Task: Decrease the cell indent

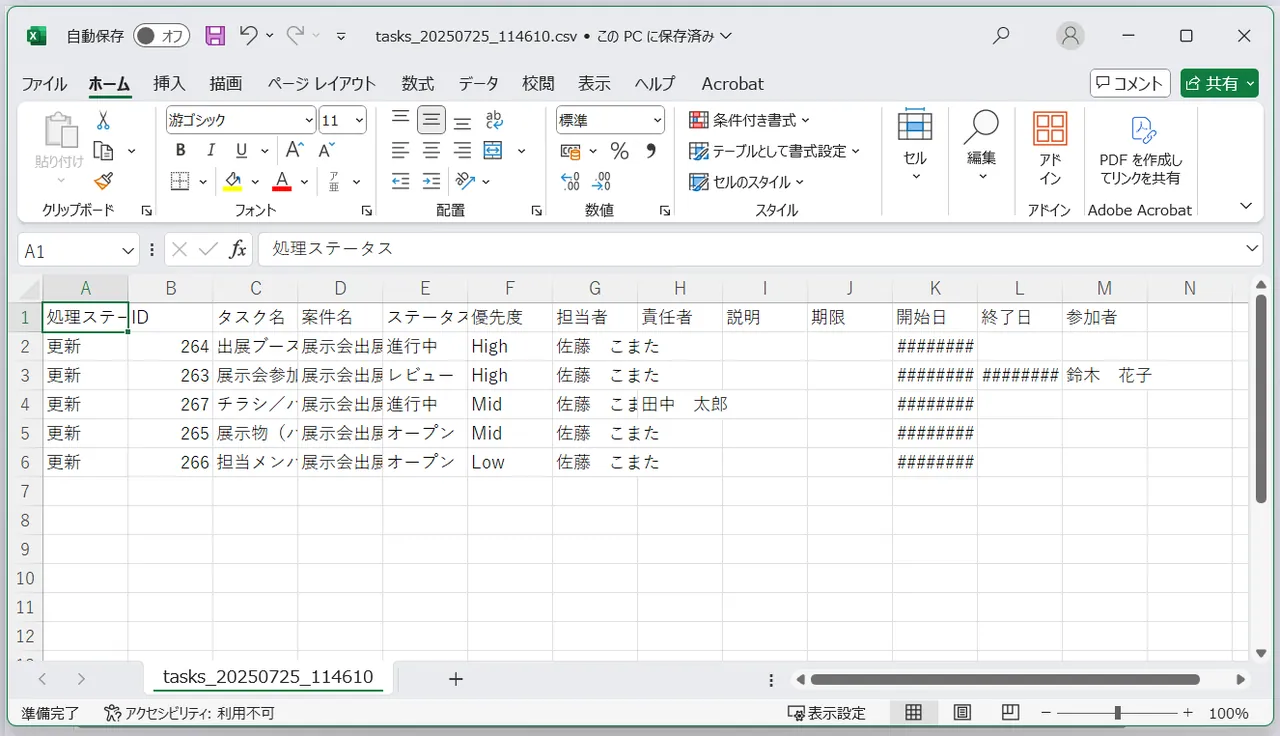Action: 400,181
